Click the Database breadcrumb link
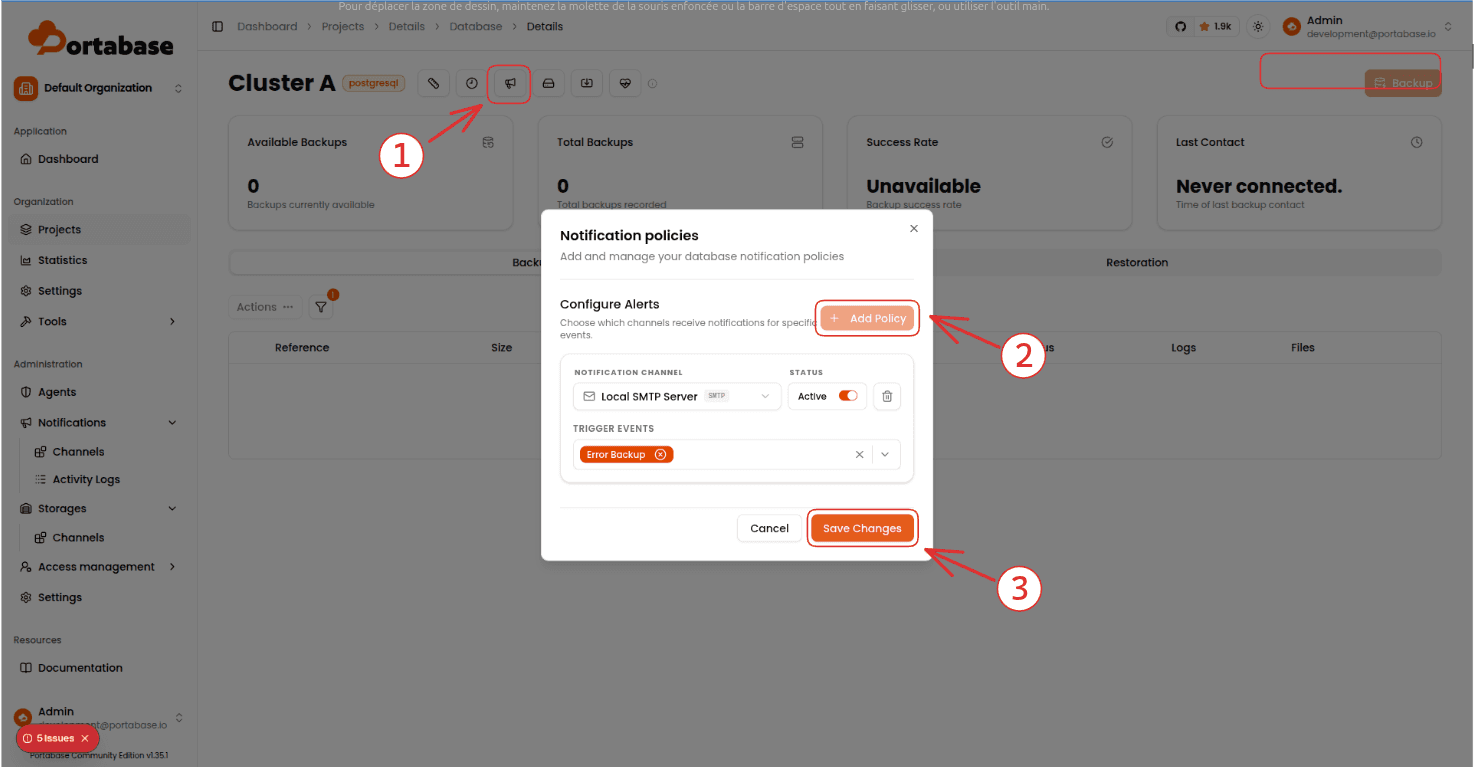The width and height of the screenshot is (1474, 767). pyautogui.click(x=476, y=27)
